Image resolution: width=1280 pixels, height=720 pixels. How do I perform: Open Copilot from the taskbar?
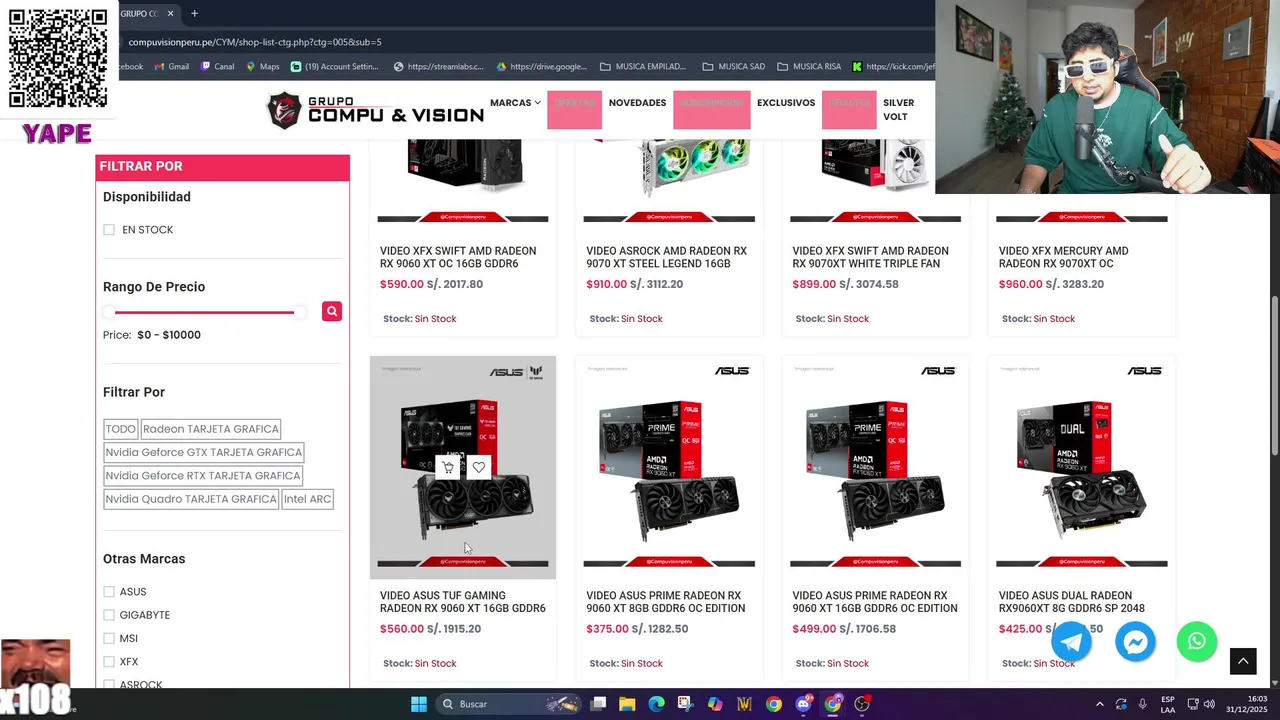point(715,704)
